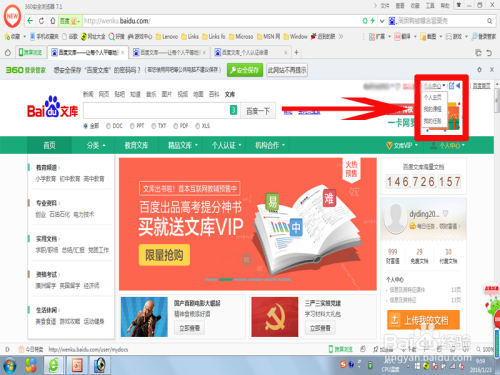Click the 上传我的文档 orange button
The width and height of the screenshot is (500, 375).
point(423,320)
